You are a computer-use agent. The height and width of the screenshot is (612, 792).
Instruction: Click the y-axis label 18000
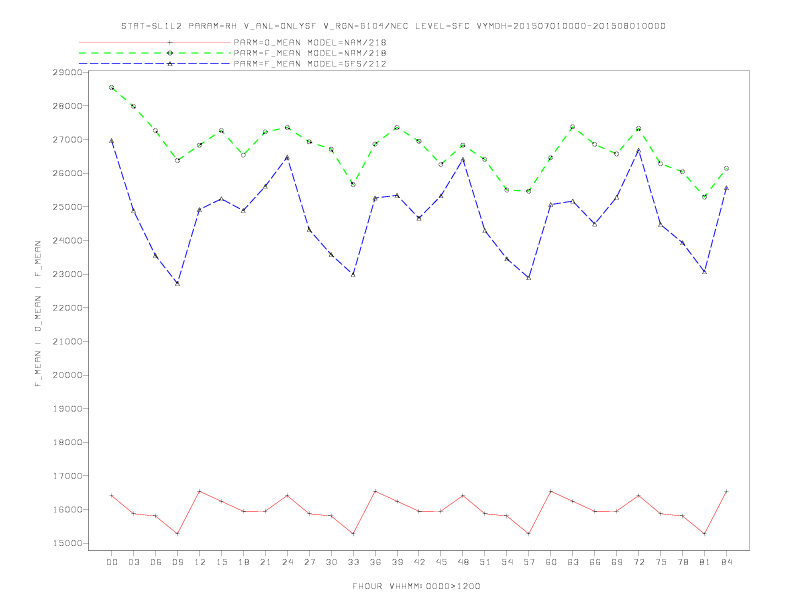(67, 442)
